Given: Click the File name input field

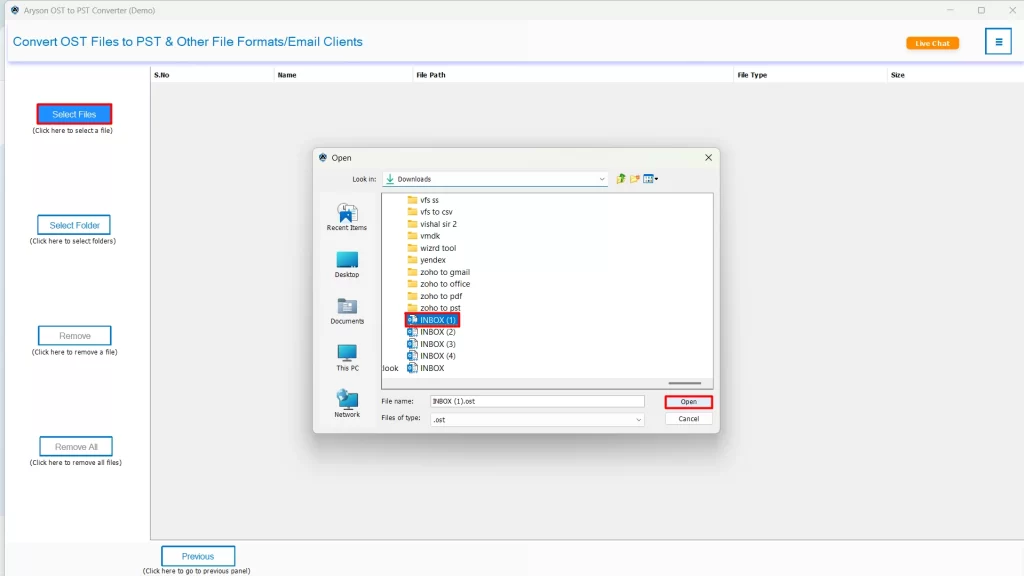Looking at the screenshot, I should (536, 400).
